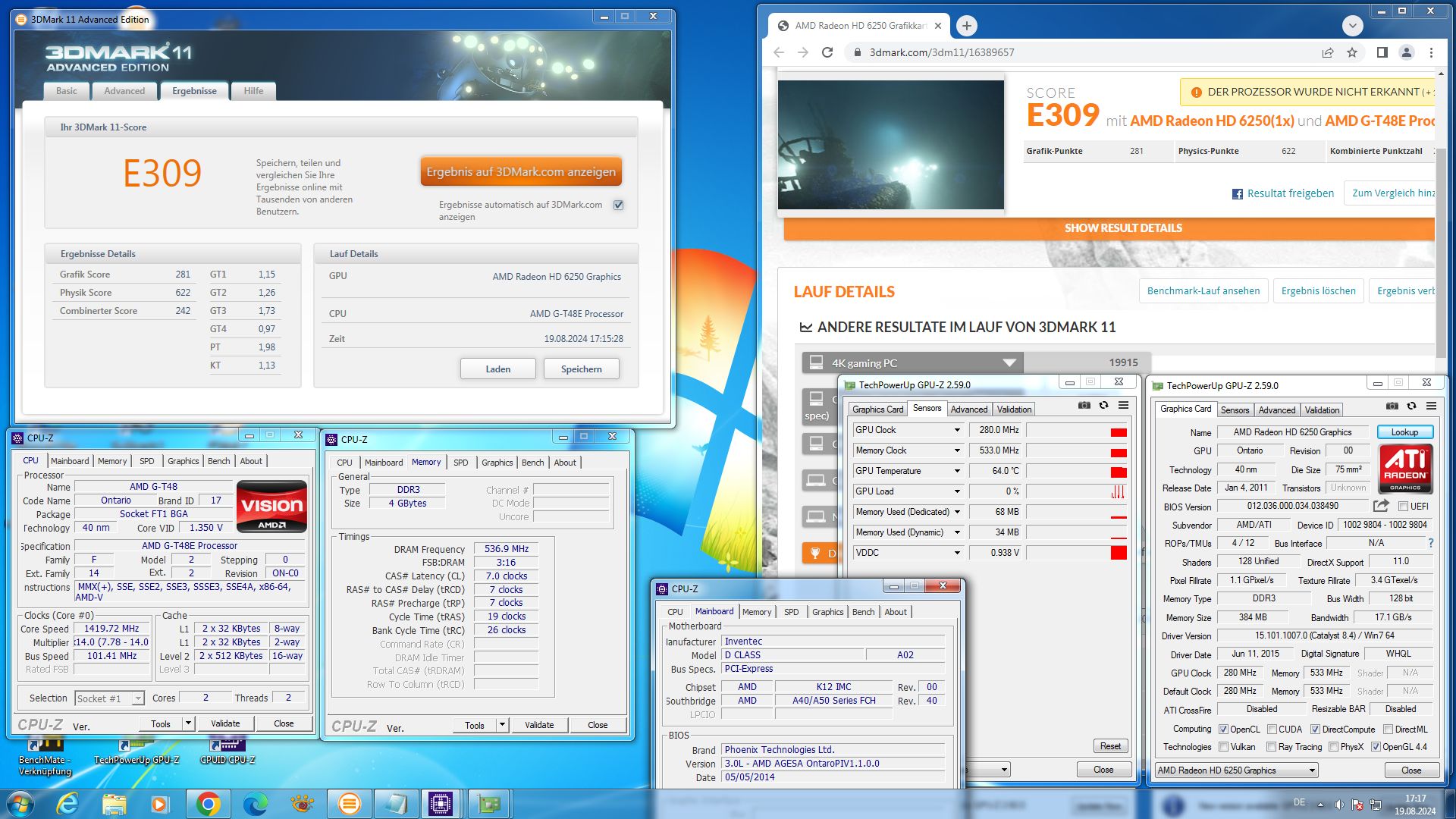Click the GPU-Z Graphics Card window camera icon
The image size is (1456, 819).
tap(1392, 406)
